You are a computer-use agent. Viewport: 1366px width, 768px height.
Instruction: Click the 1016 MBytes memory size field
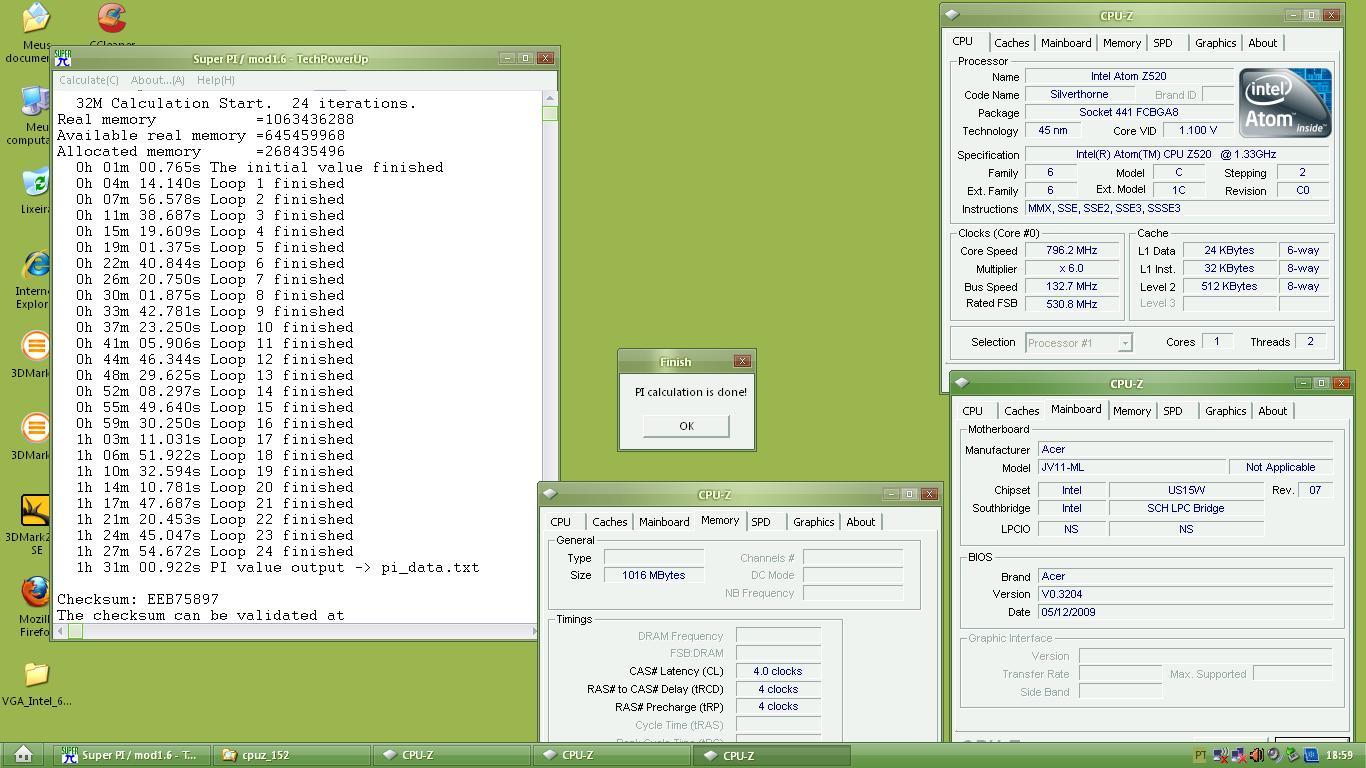pos(654,575)
